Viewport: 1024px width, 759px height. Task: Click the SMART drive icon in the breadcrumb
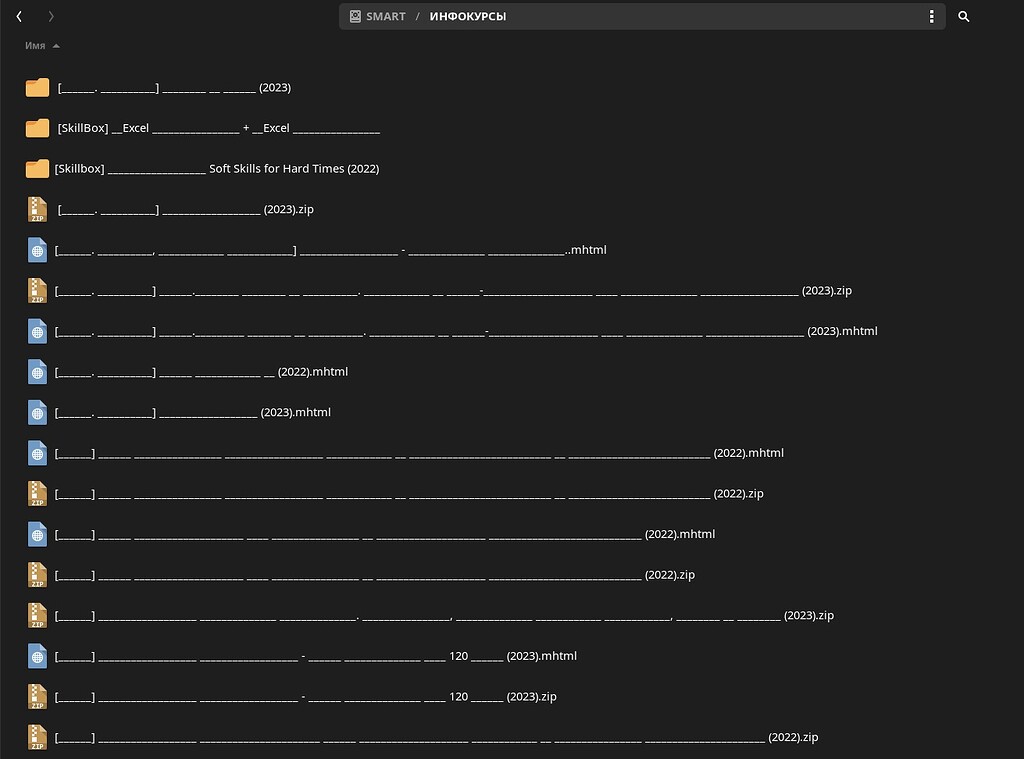pos(353,16)
